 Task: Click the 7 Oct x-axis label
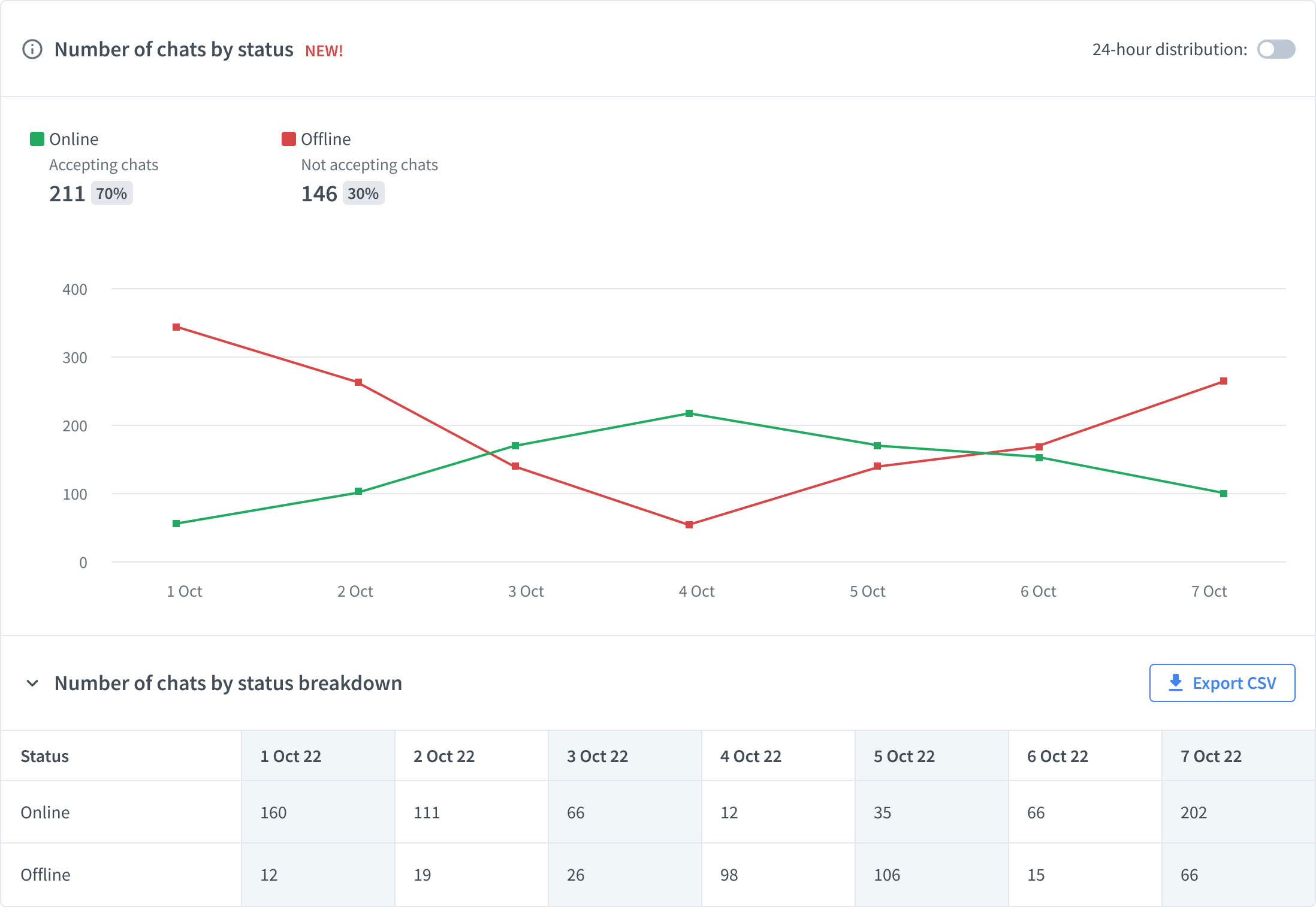coord(1209,591)
